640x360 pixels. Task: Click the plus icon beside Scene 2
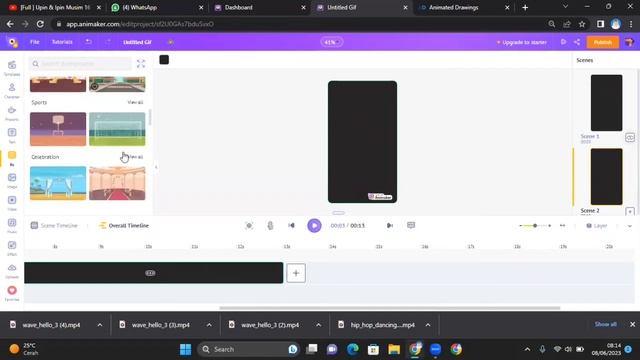(630, 211)
